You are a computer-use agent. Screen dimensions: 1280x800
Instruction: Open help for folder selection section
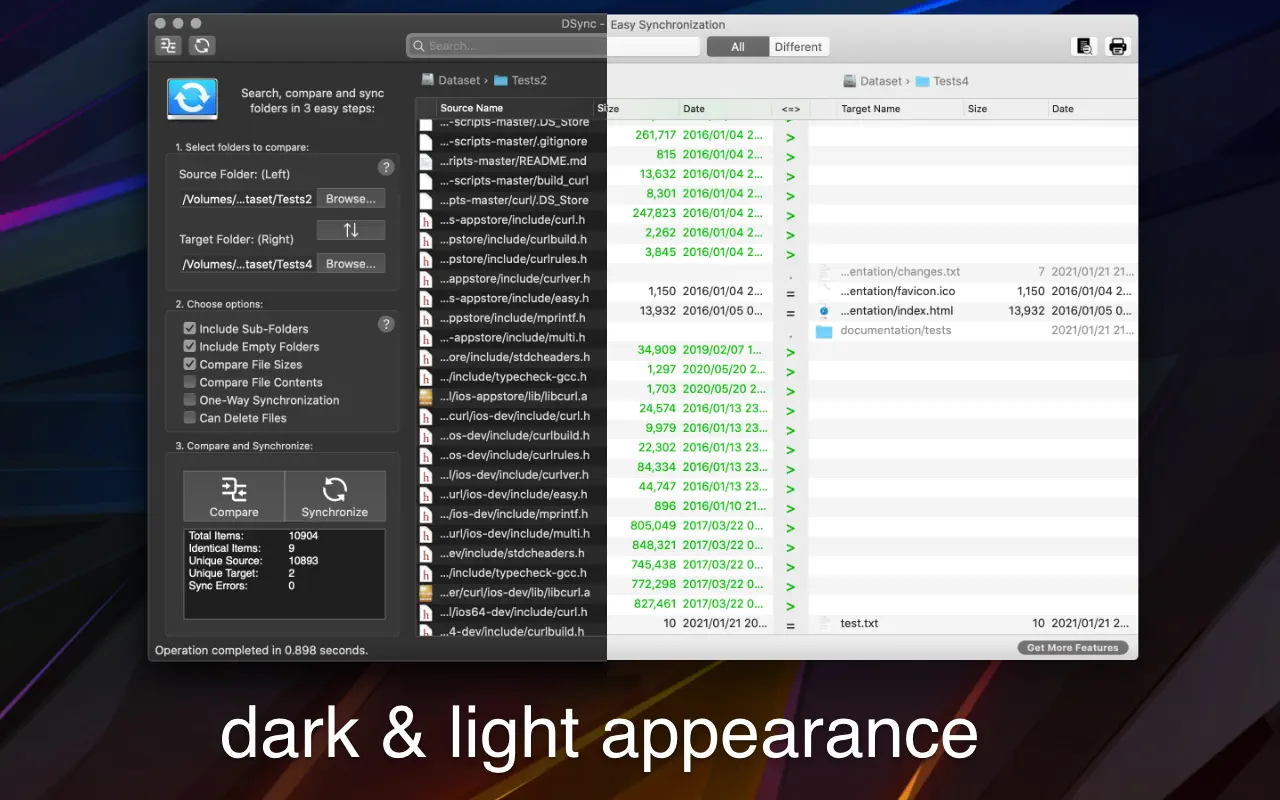point(386,167)
